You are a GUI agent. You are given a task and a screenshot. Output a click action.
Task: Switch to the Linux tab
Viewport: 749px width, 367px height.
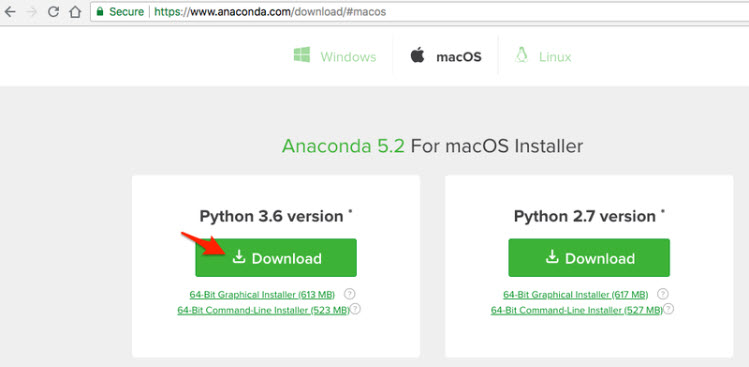[543, 56]
